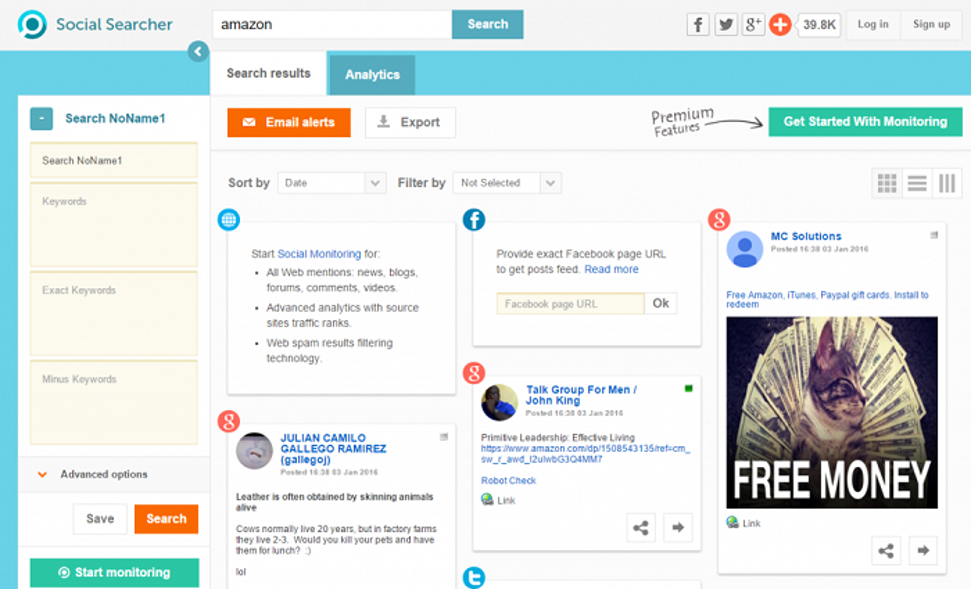This screenshot has width=972, height=590.
Task: Open the Sort by Date dropdown
Action: coord(332,183)
